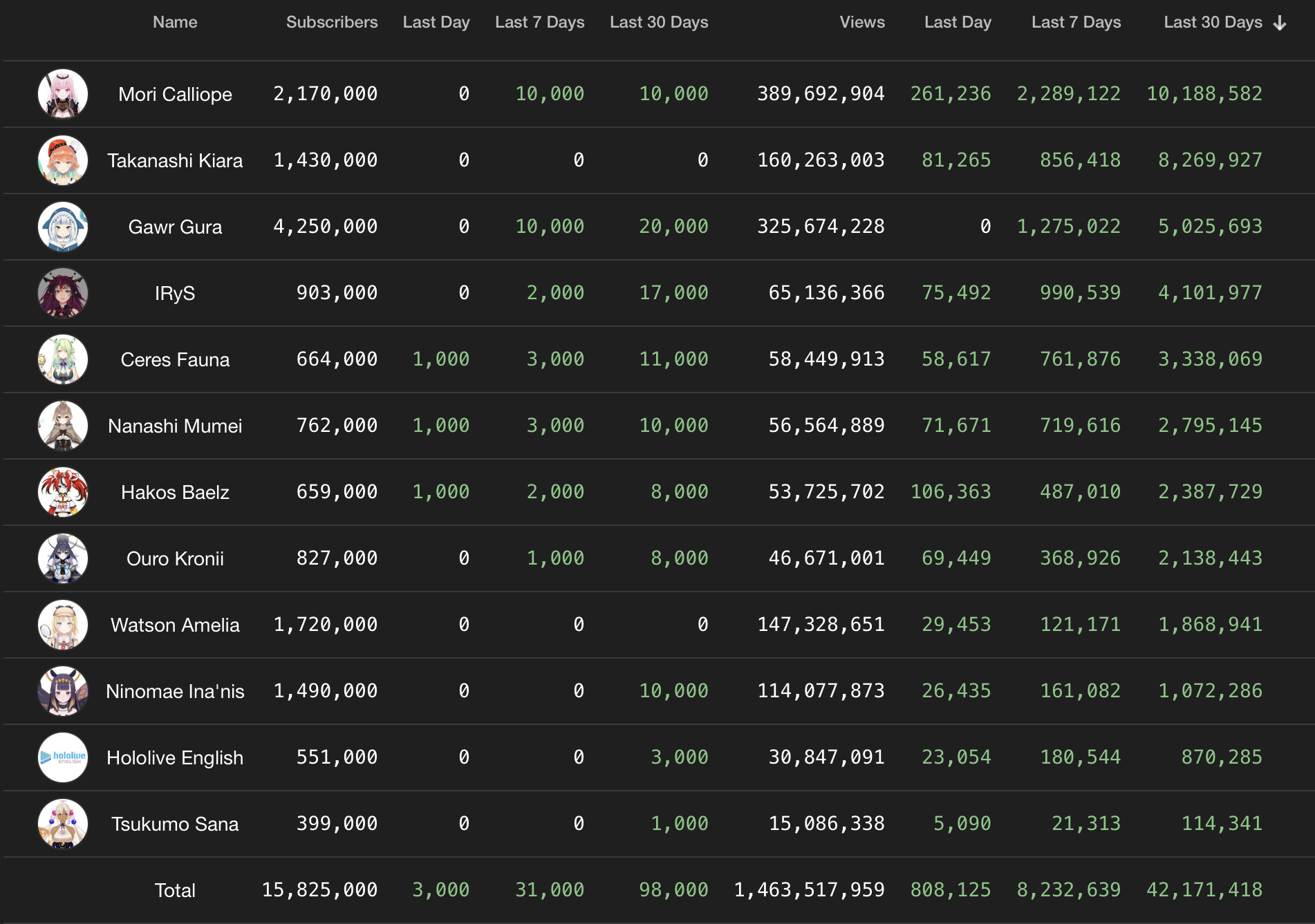
Task: Click Ceres Fauna's avatar icon
Action: tap(63, 359)
